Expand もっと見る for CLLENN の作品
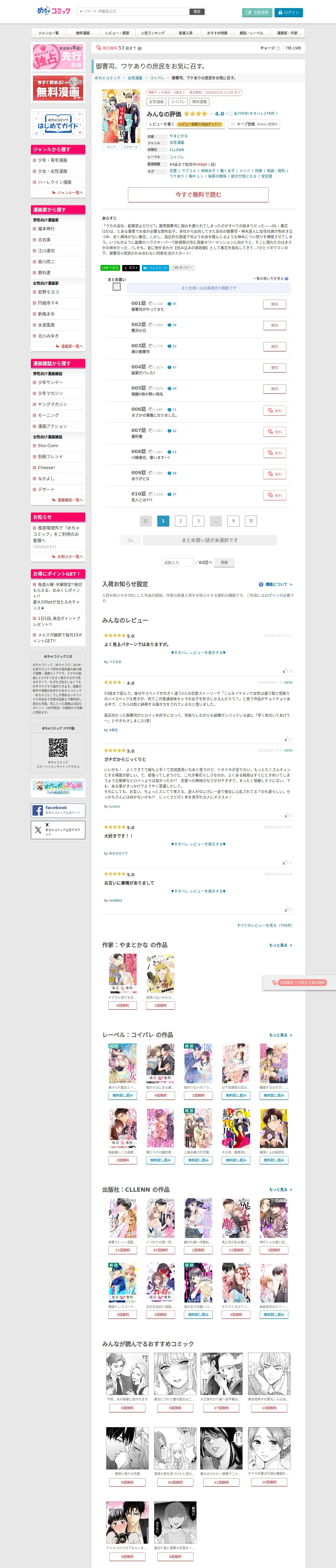336x1568 pixels. (281, 1189)
